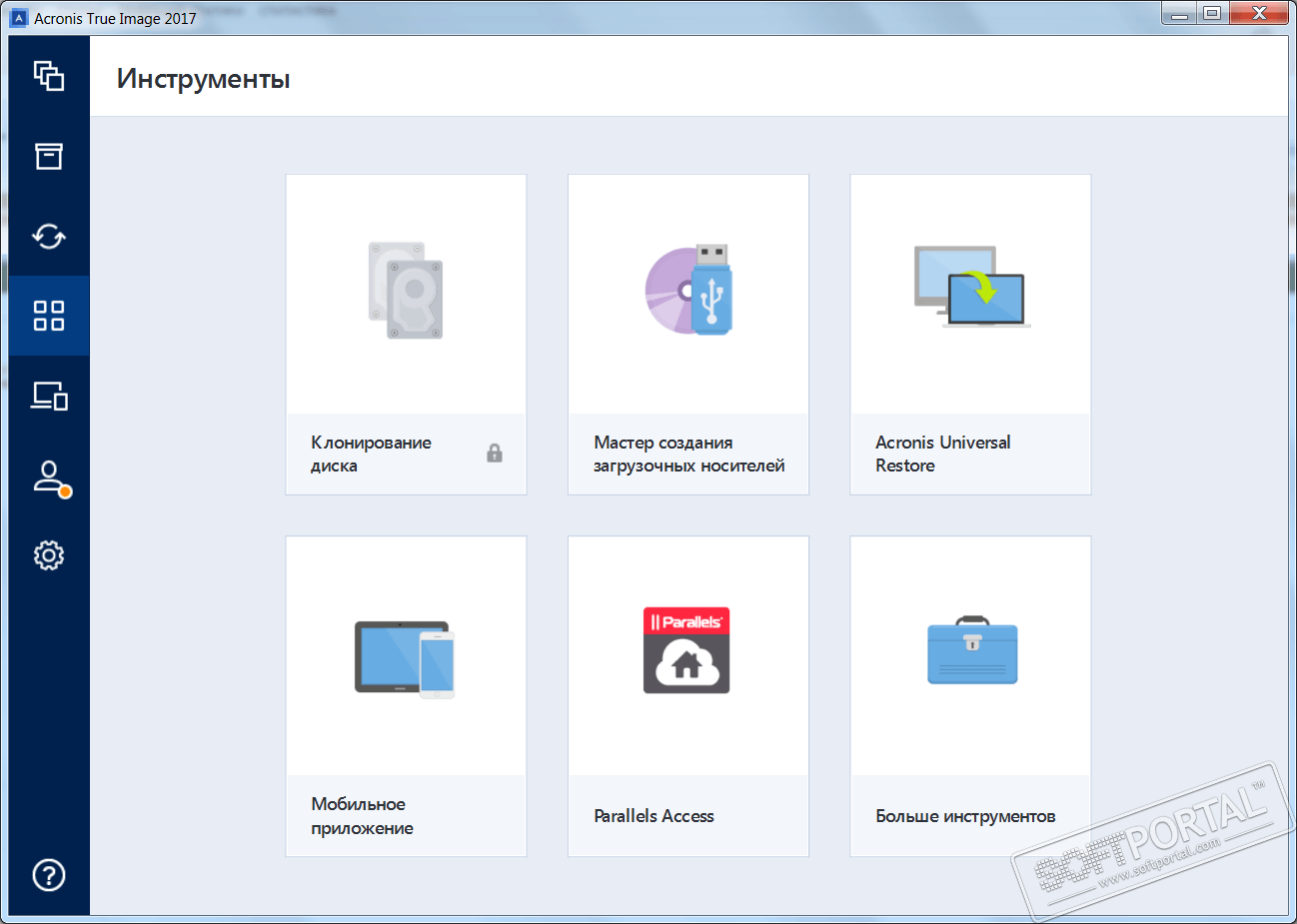Click the USB and disc media icon

click(688, 290)
